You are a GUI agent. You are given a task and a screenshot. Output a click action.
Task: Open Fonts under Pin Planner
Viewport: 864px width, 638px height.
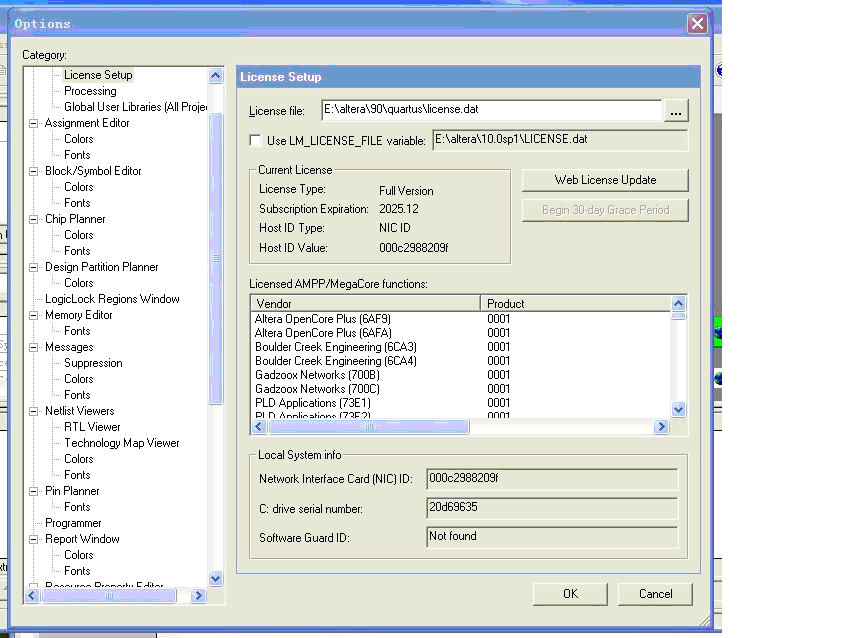[77, 507]
